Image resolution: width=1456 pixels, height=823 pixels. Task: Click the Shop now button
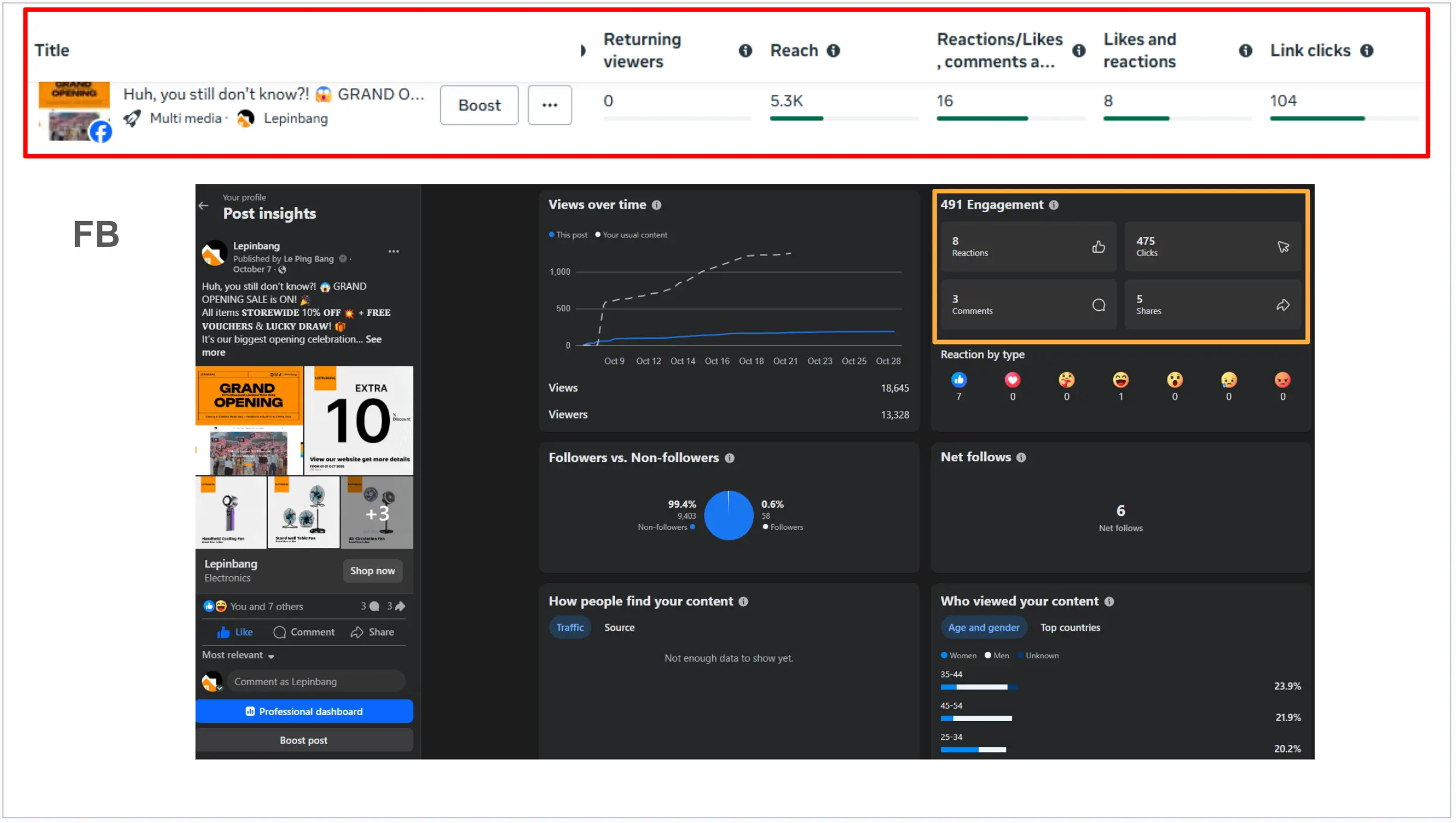point(372,571)
